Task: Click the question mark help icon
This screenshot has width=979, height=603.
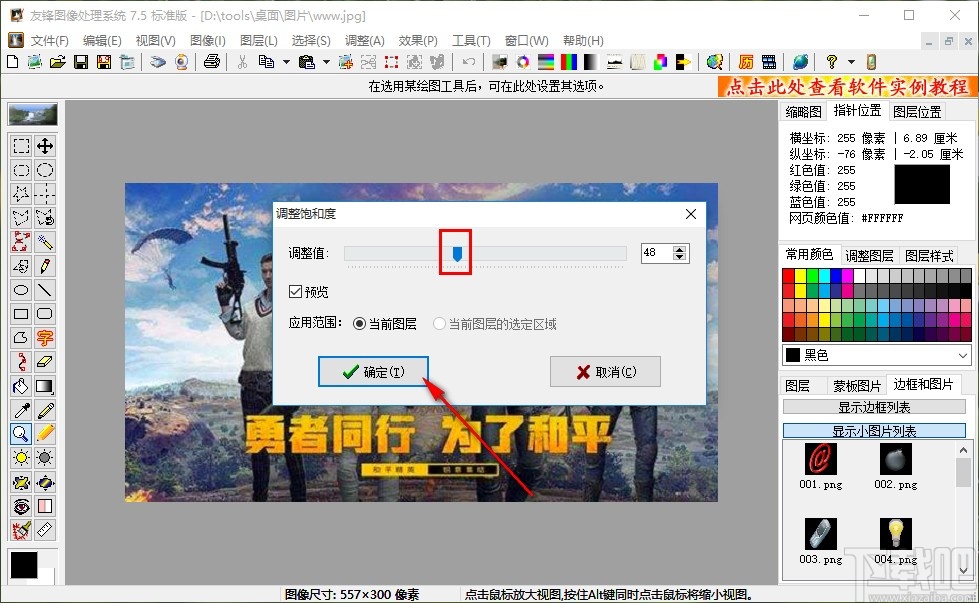Action: coord(832,62)
